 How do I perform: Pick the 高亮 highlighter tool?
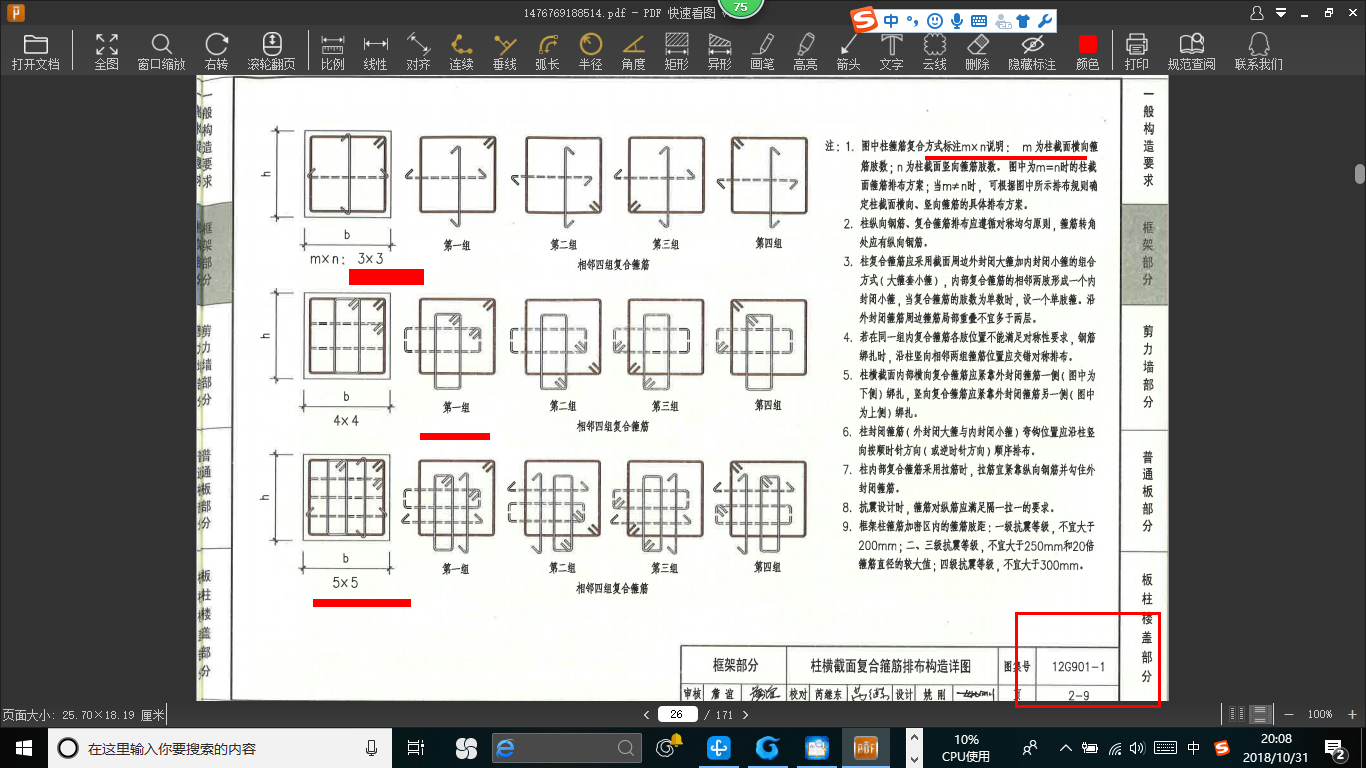pos(805,51)
